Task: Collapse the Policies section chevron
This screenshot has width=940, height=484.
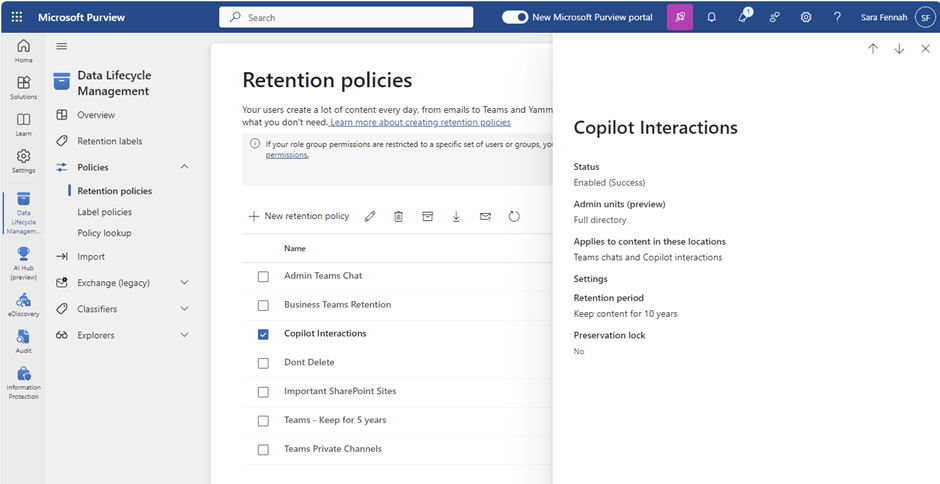Action: click(x=185, y=167)
